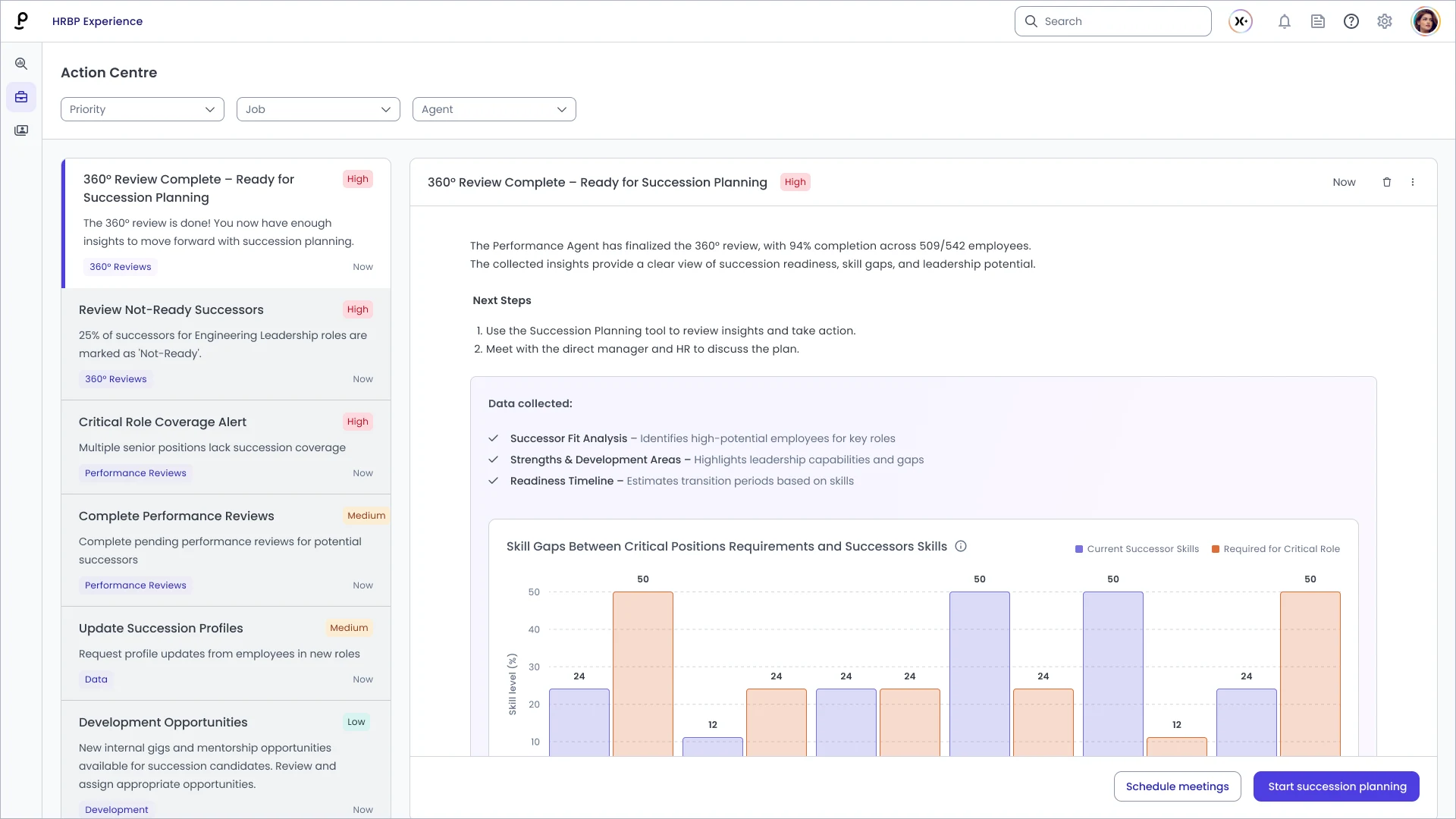This screenshot has width=1456, height=819.
Task: Click the 360° Reviews tag on first card
Action: (121, 267)
